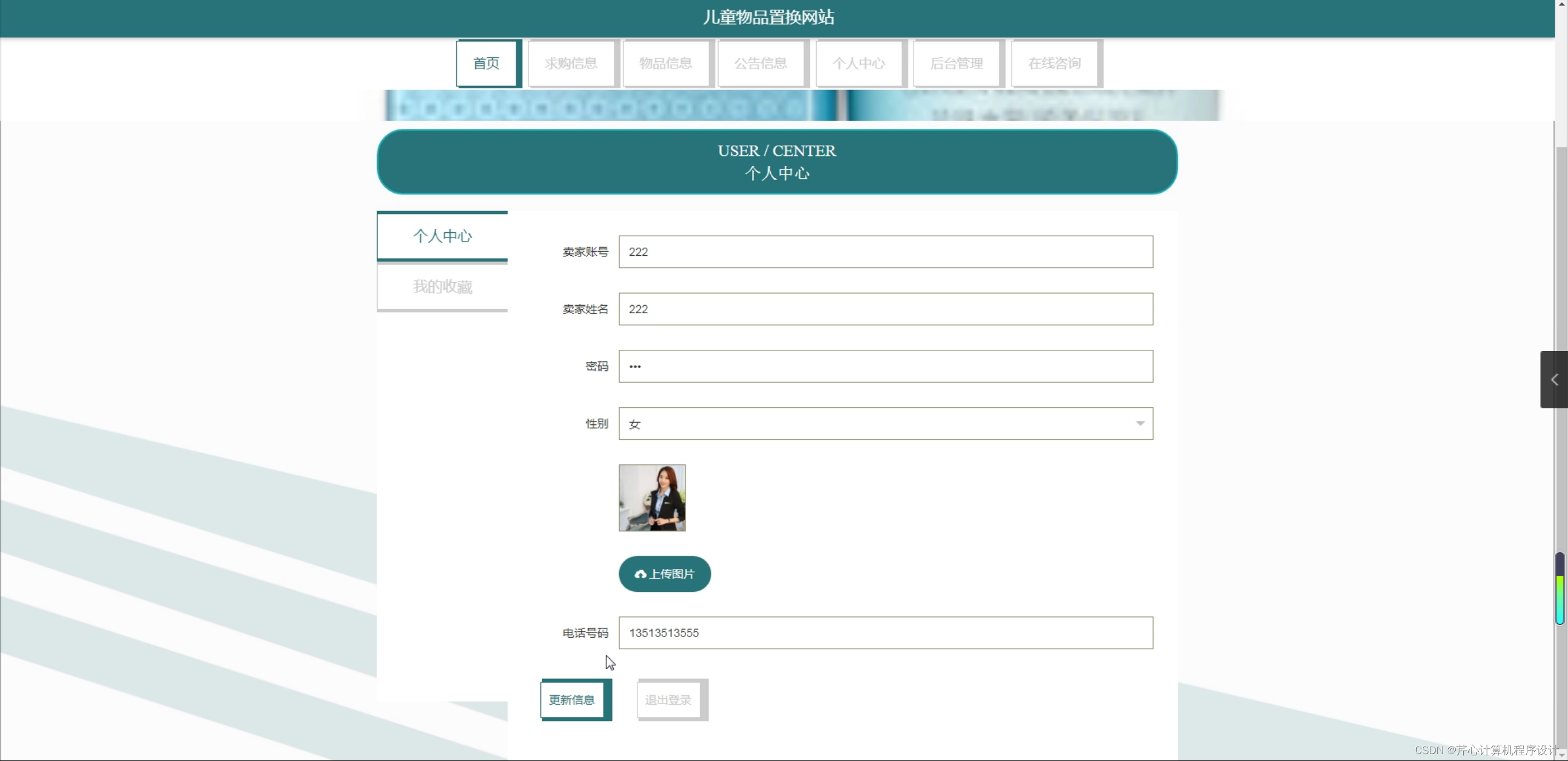Image resolution: width=1568 pixels, height=761 pixels.
Task: Click the profile photo thumbnail
Action: (x=652, y=498)
